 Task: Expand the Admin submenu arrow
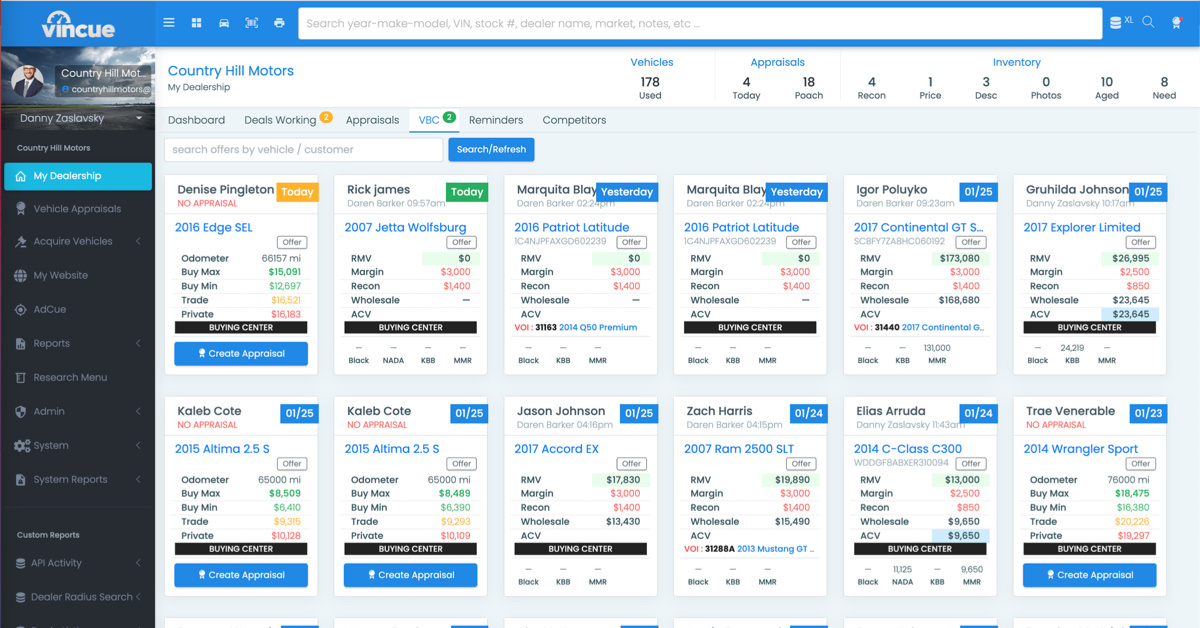138,412
